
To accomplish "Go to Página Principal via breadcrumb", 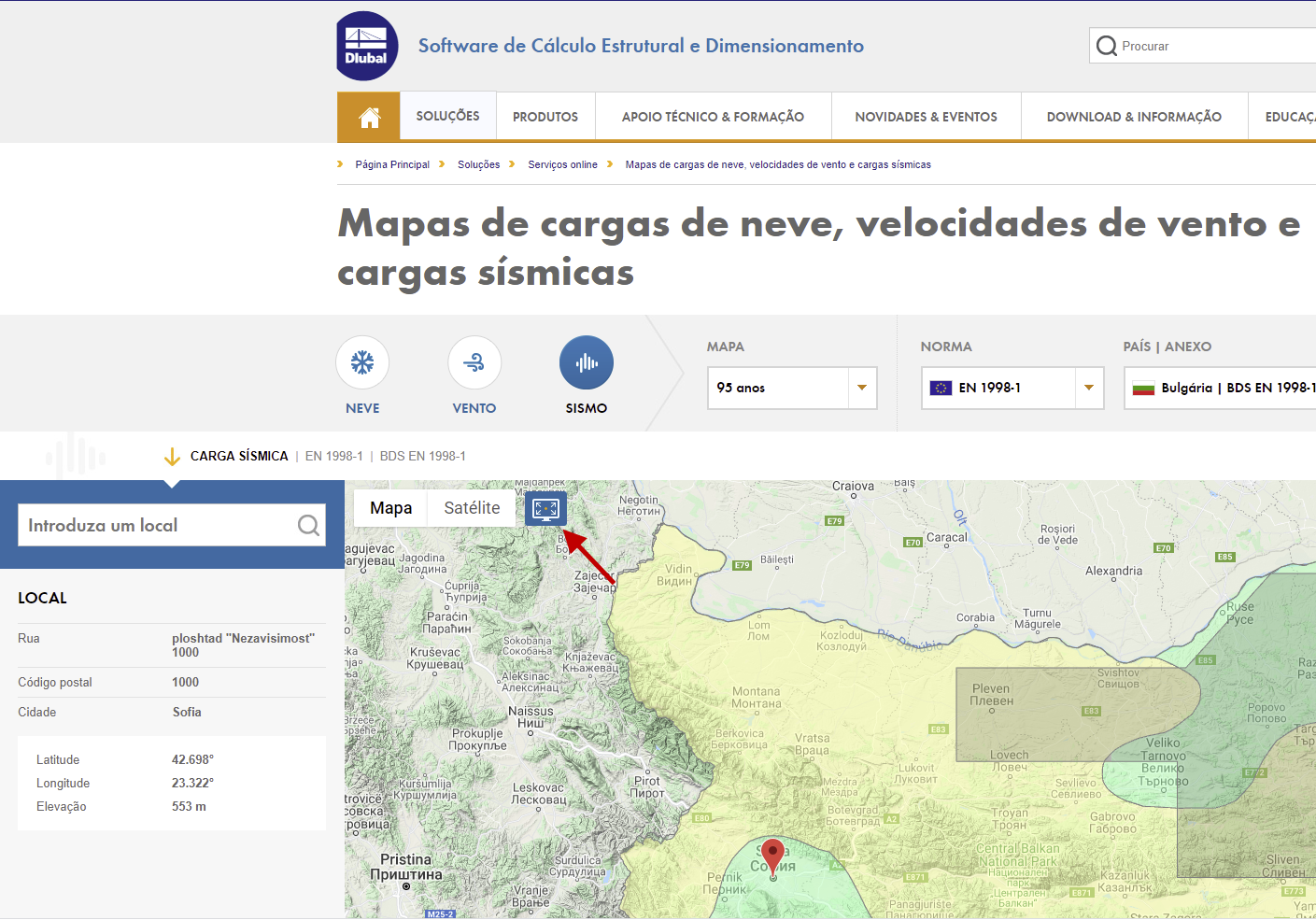I will [392, 164].
